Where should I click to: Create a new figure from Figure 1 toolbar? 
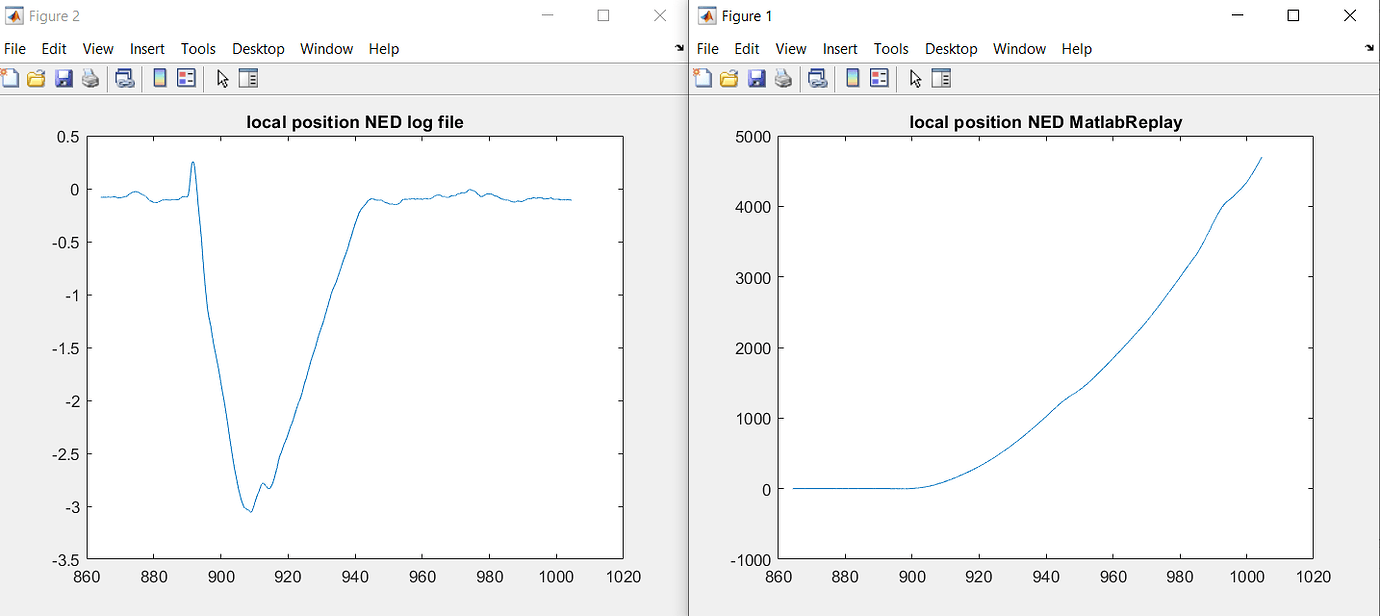[x=703, y=78]
